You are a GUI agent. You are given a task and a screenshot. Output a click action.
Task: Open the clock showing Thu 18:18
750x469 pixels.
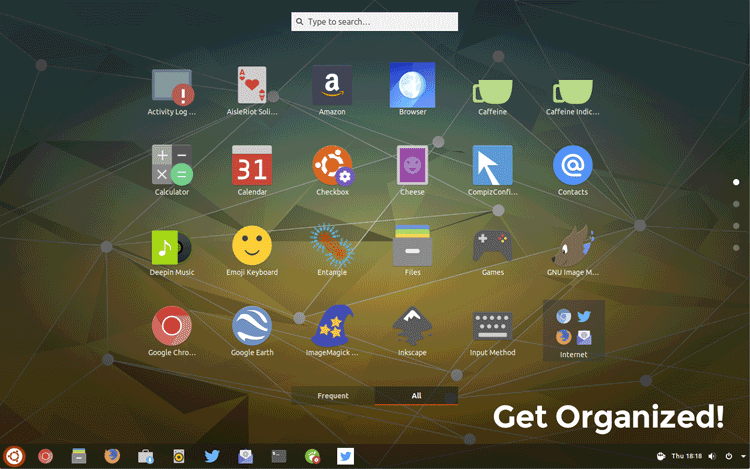click(x=688, y=456)
